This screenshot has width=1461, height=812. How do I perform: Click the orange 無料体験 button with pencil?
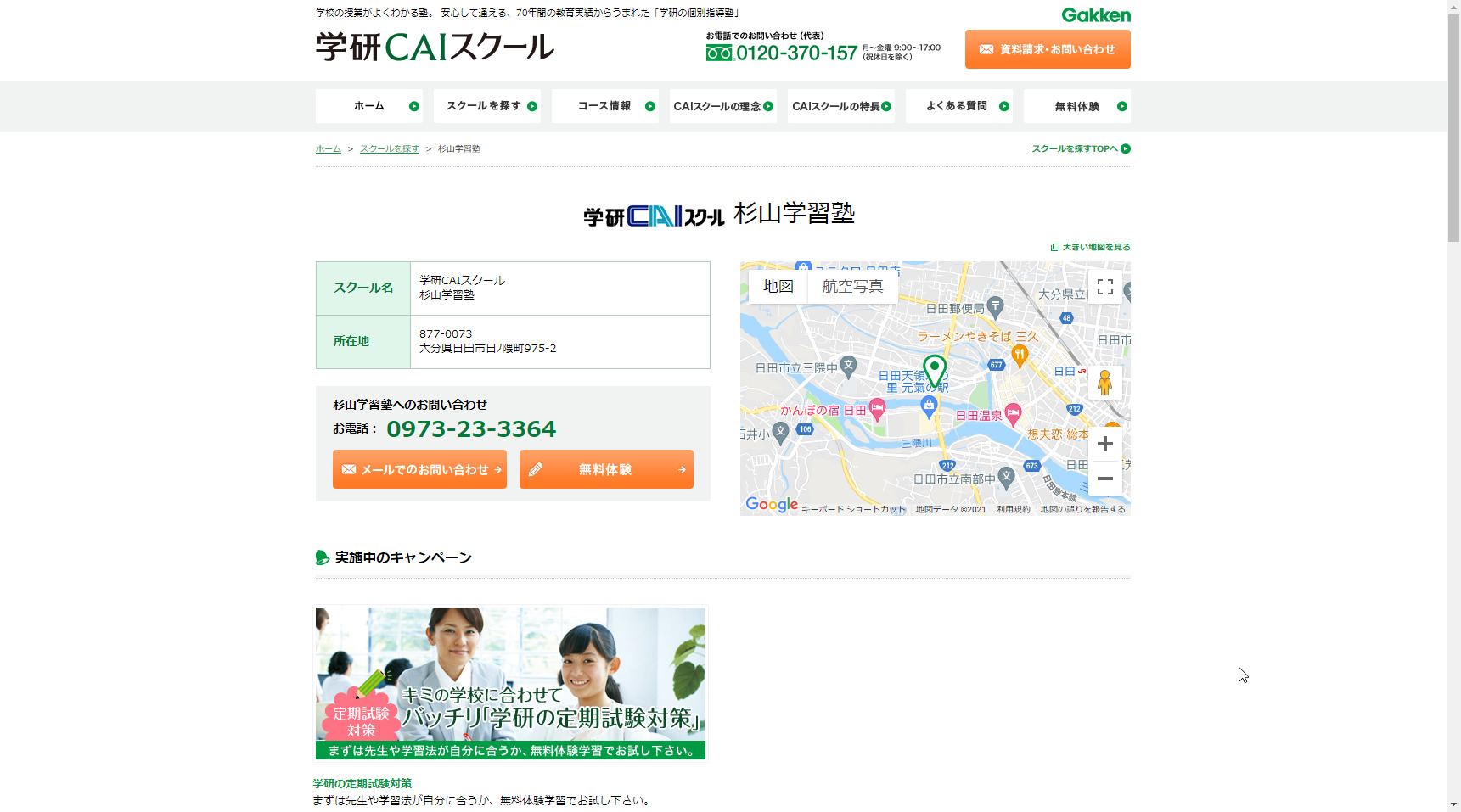pyautogui.click(x=606, y=469)
